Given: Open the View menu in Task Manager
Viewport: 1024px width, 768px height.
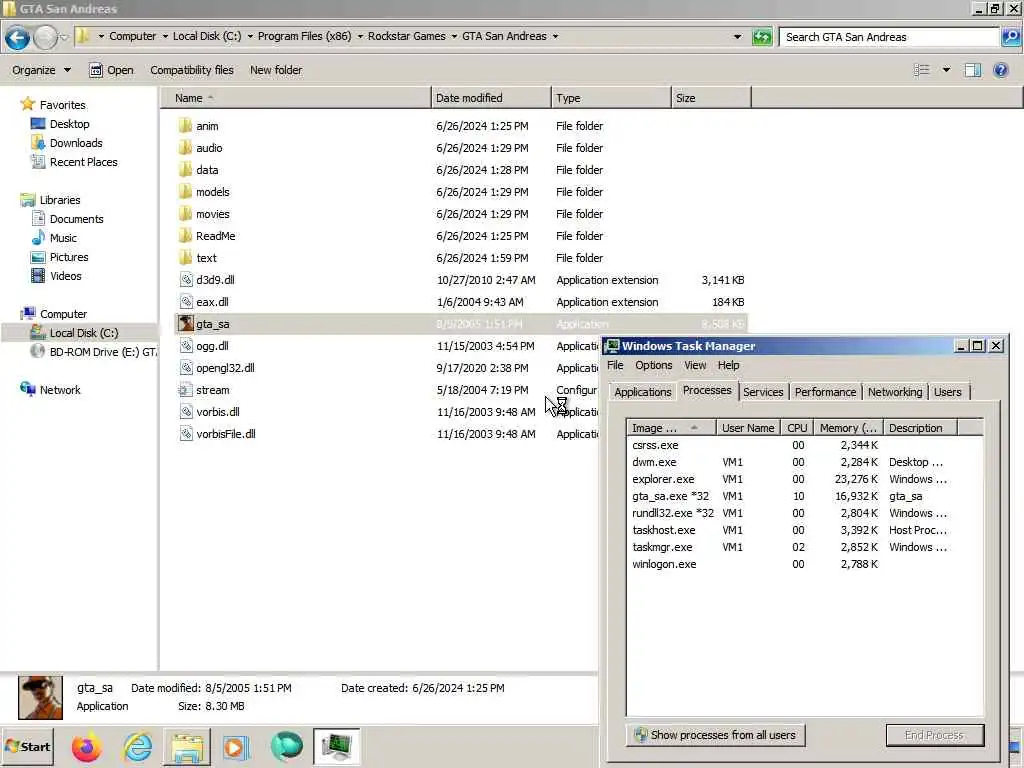Looking at the screenshot, I should click(x=695, y=365).
